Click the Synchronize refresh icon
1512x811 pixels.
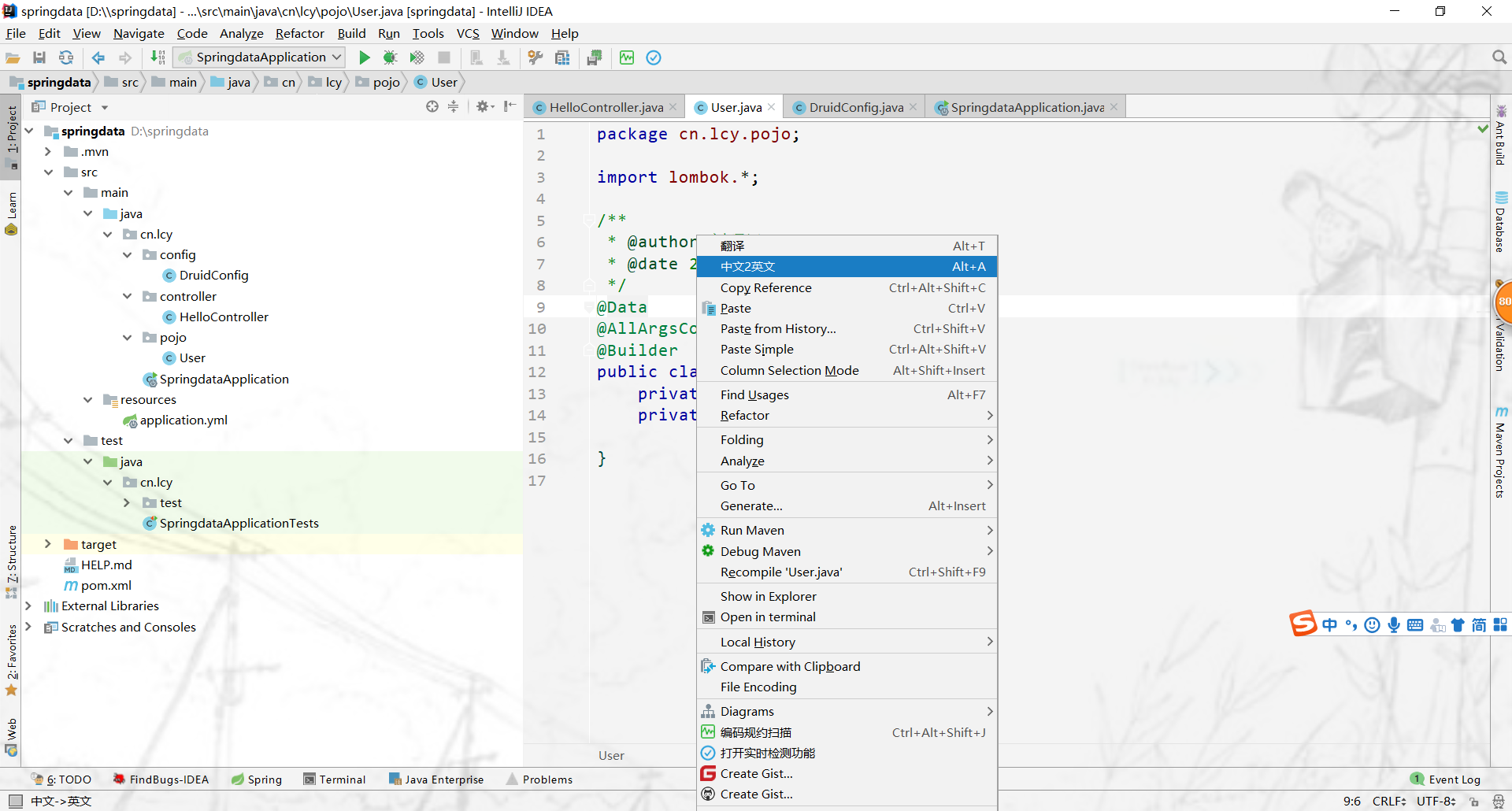pyautogui.click(x=66, y=57)
